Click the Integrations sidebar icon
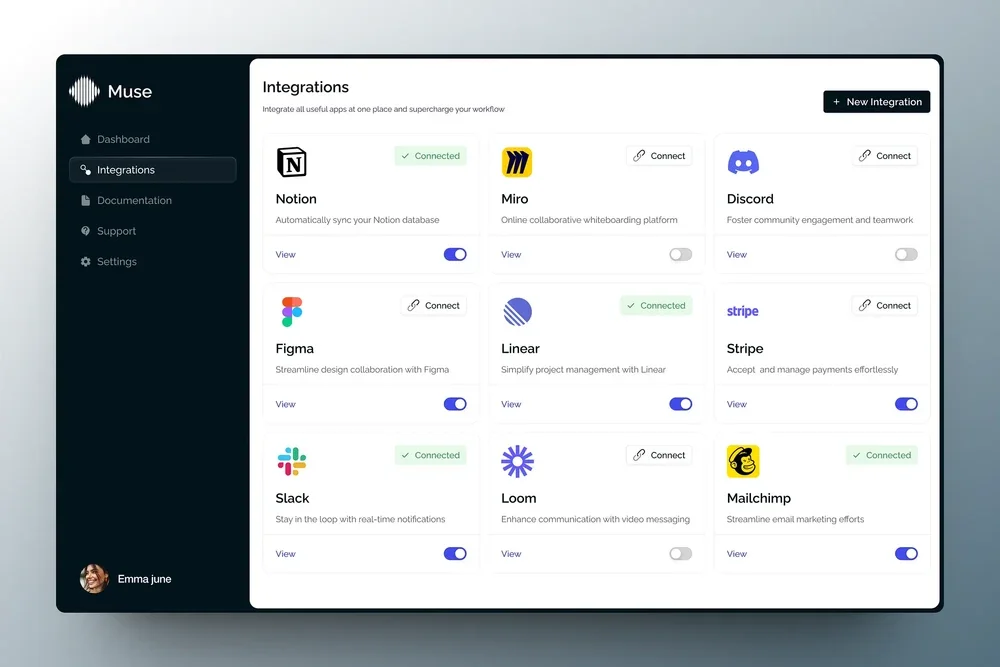 (x=85, y=170)
